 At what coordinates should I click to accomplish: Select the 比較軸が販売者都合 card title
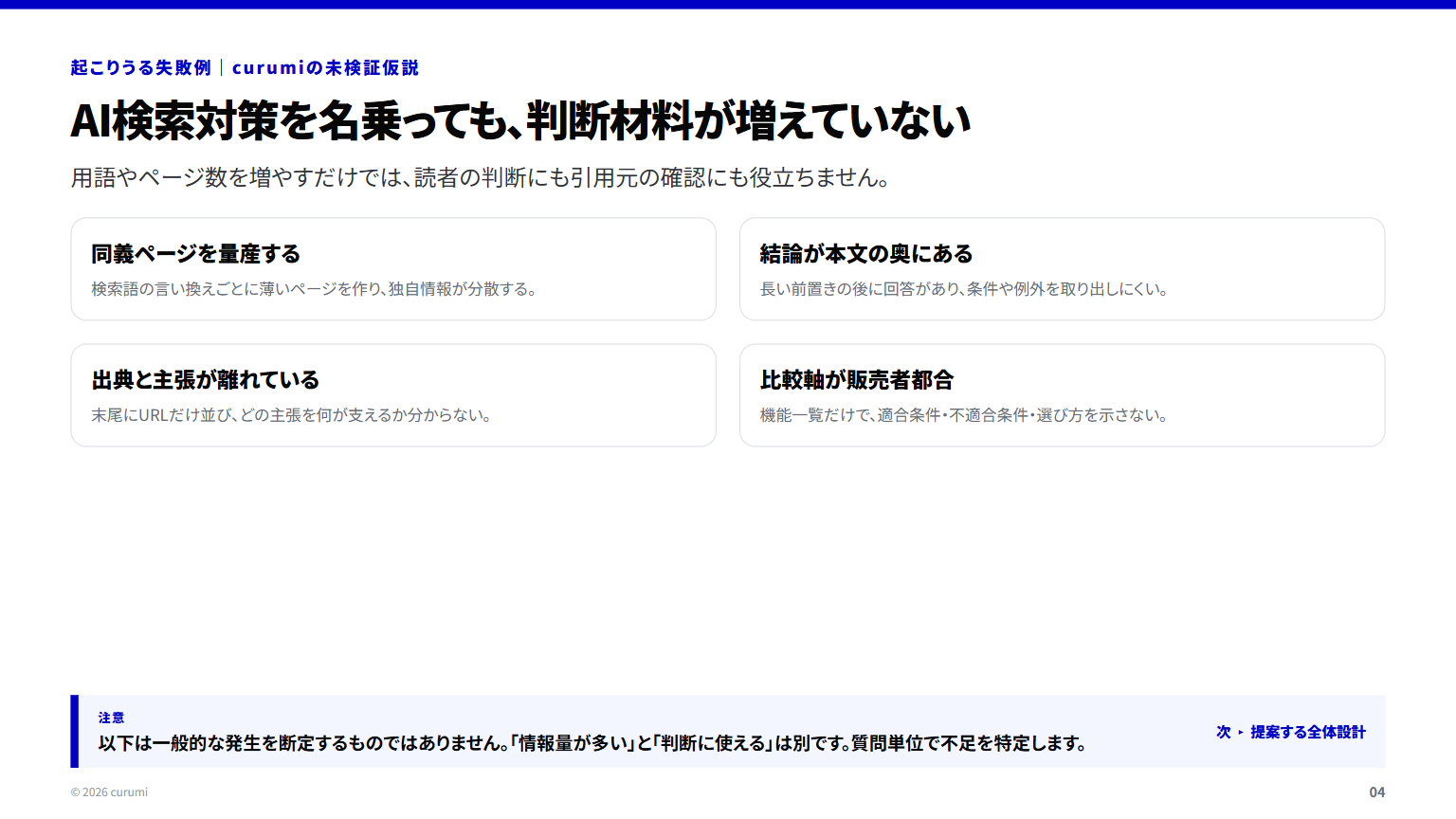click(x=857, y=380)
